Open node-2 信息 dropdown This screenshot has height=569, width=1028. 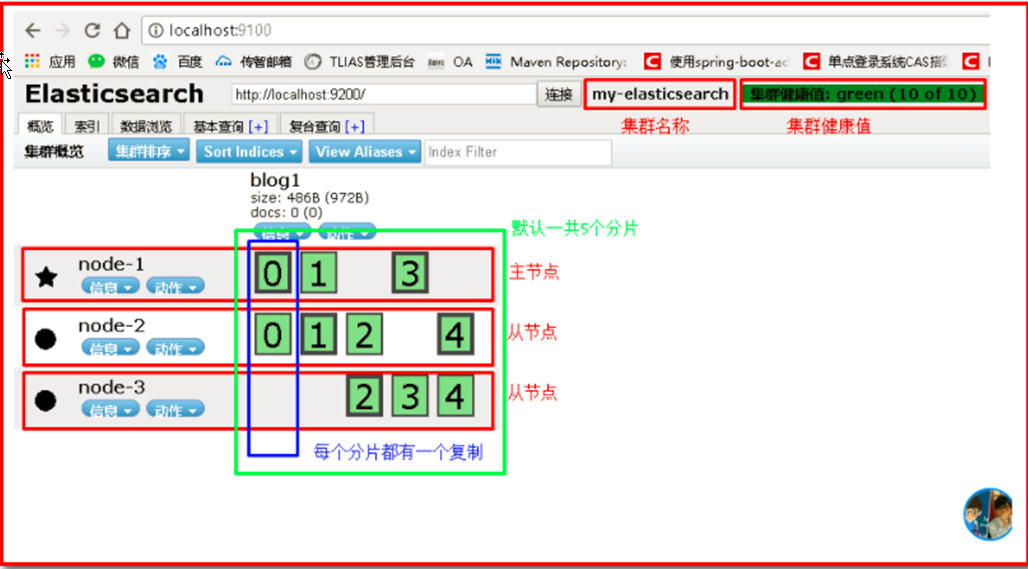[110, 348]
